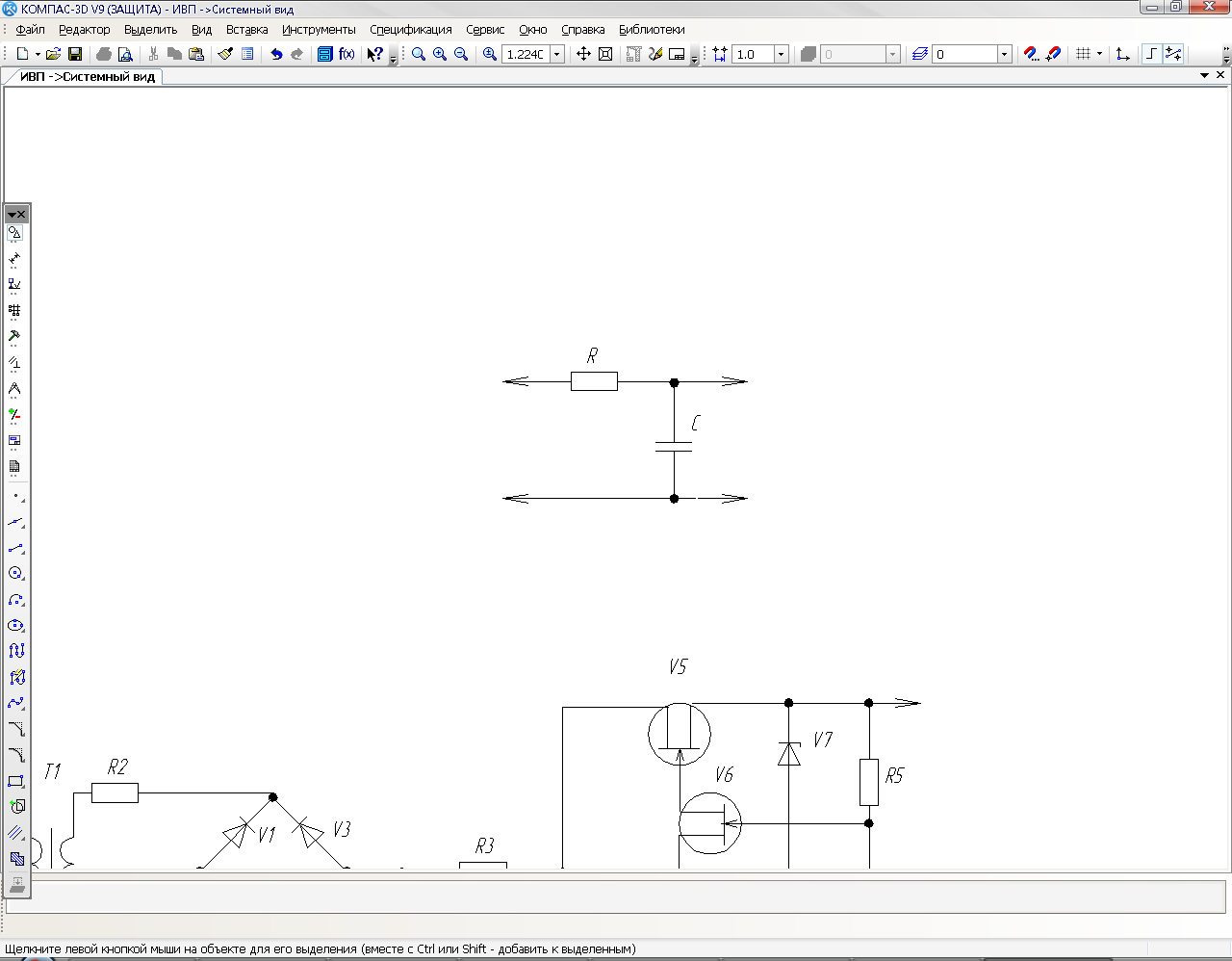The width and height of the screenshot is (1232, 961).
Task: Select the Zoom in magnifier tool
Action: pyautogui.click(x=440, y=54)
